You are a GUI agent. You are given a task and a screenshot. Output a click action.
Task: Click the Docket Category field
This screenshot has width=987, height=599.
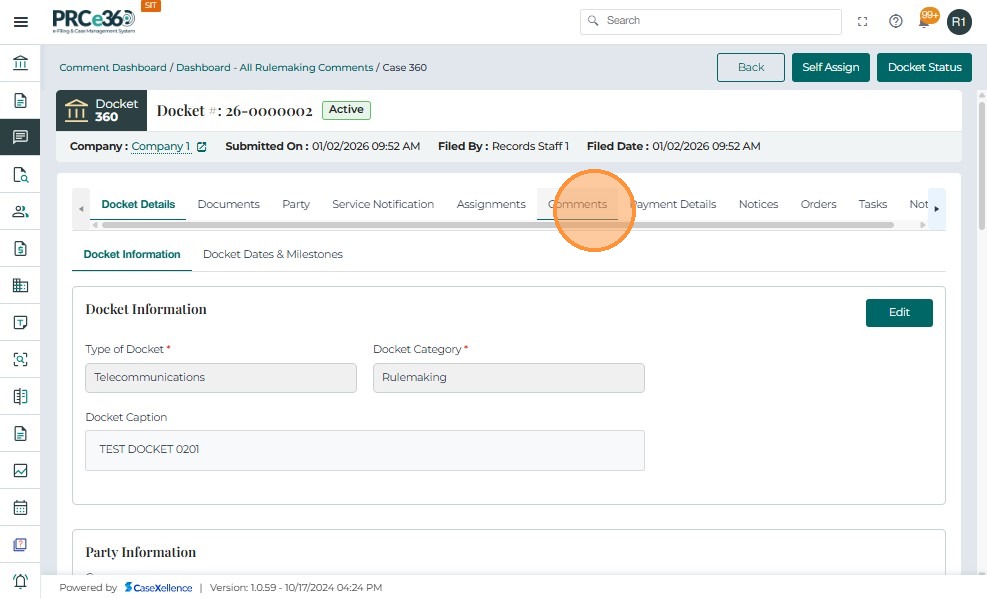[x=509, y=378]
